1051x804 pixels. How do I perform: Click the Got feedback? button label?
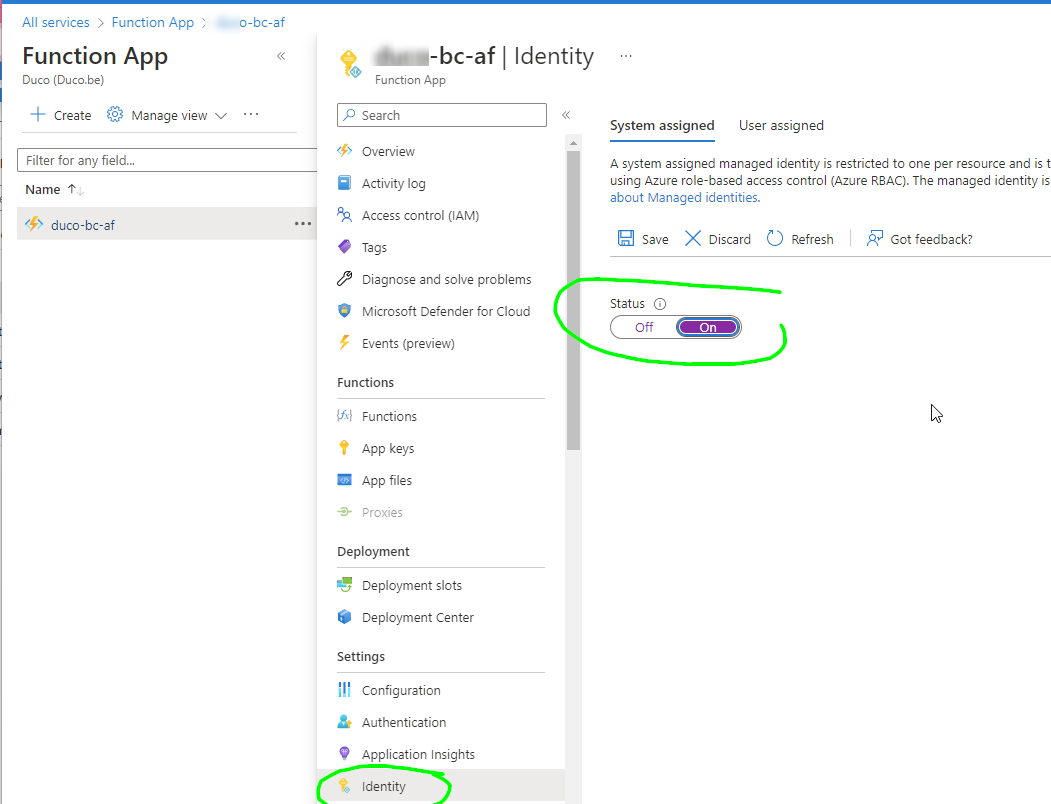click(932, 239)
